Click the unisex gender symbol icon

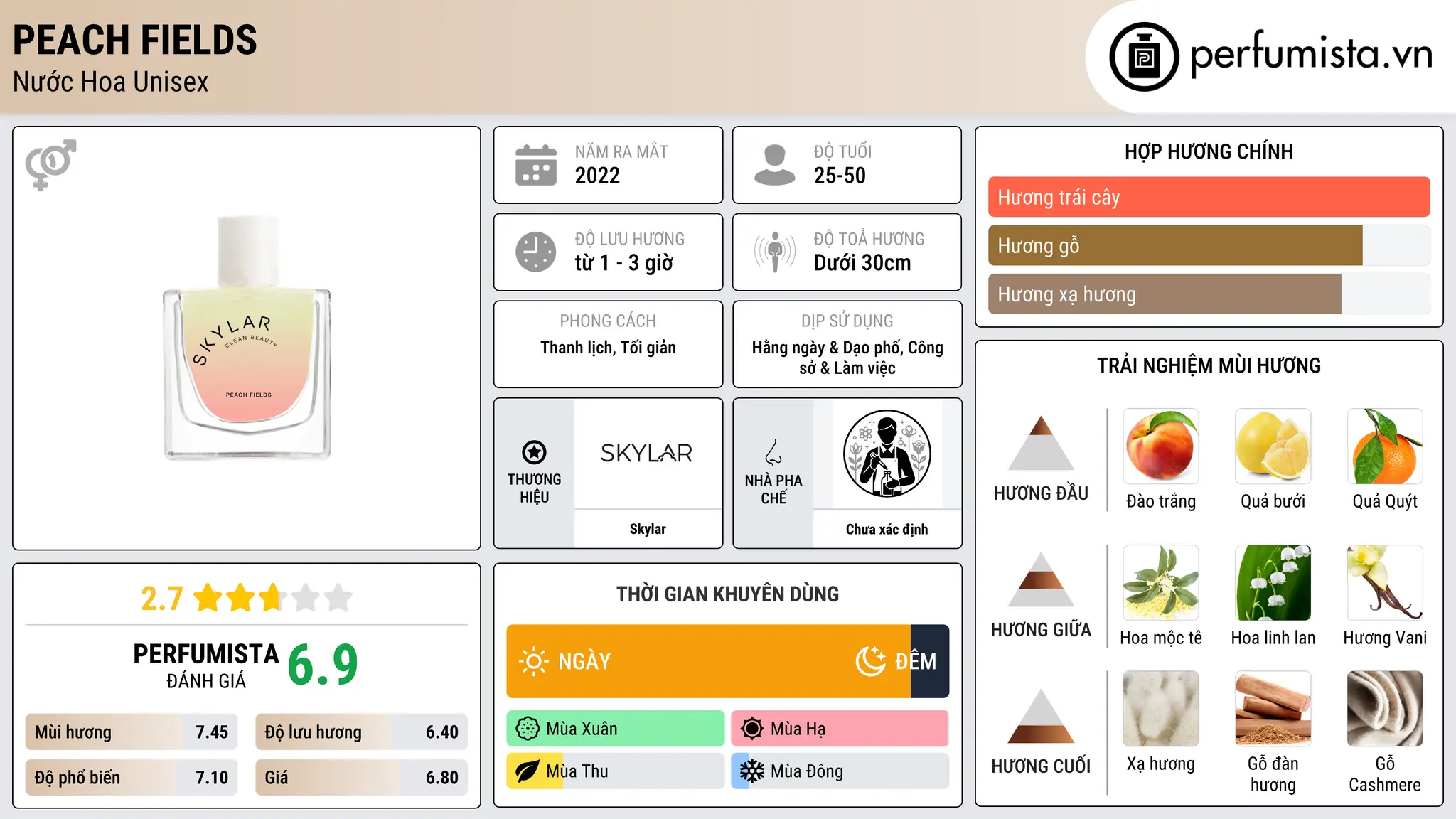50,164
